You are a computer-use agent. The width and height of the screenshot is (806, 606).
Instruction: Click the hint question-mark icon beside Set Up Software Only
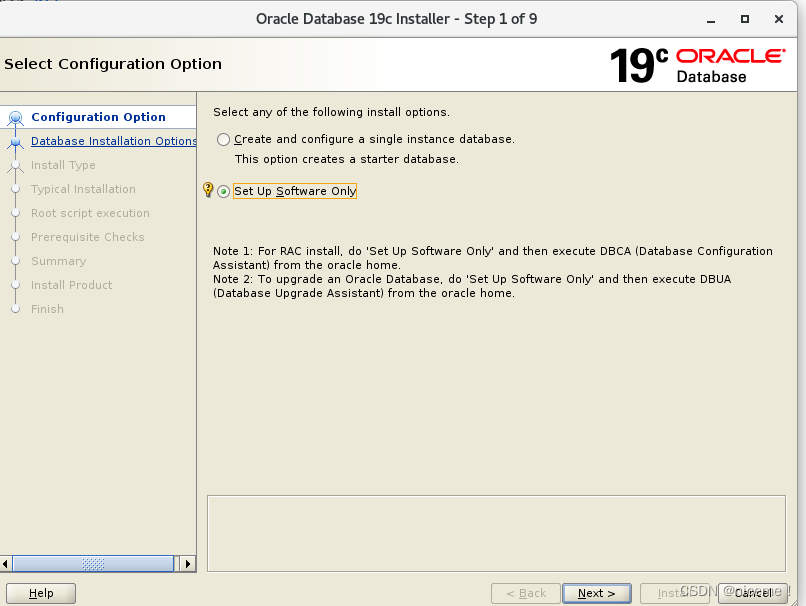pos(207,190)
